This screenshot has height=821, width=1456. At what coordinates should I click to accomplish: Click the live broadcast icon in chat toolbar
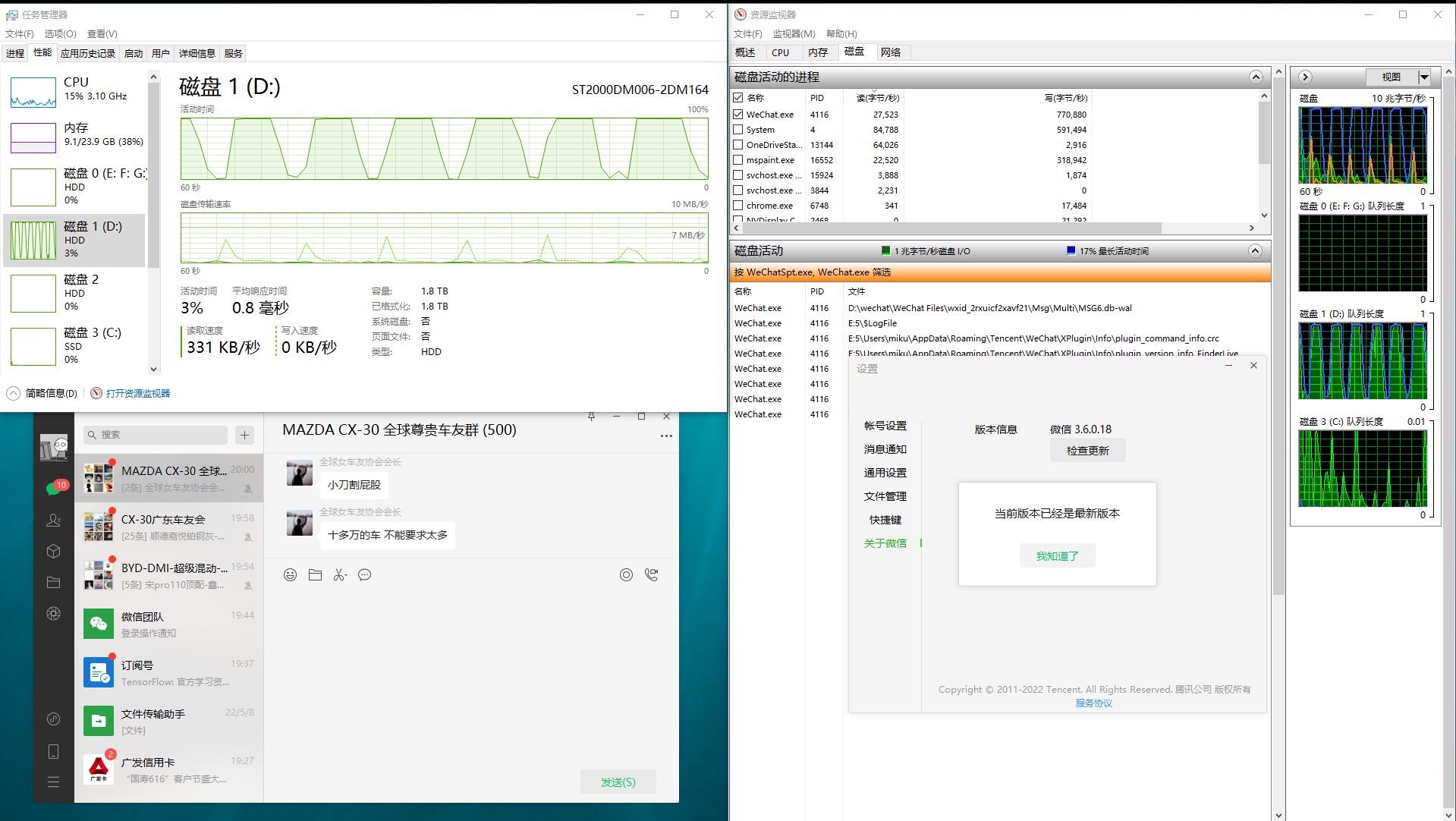click(x=626, y=575)
